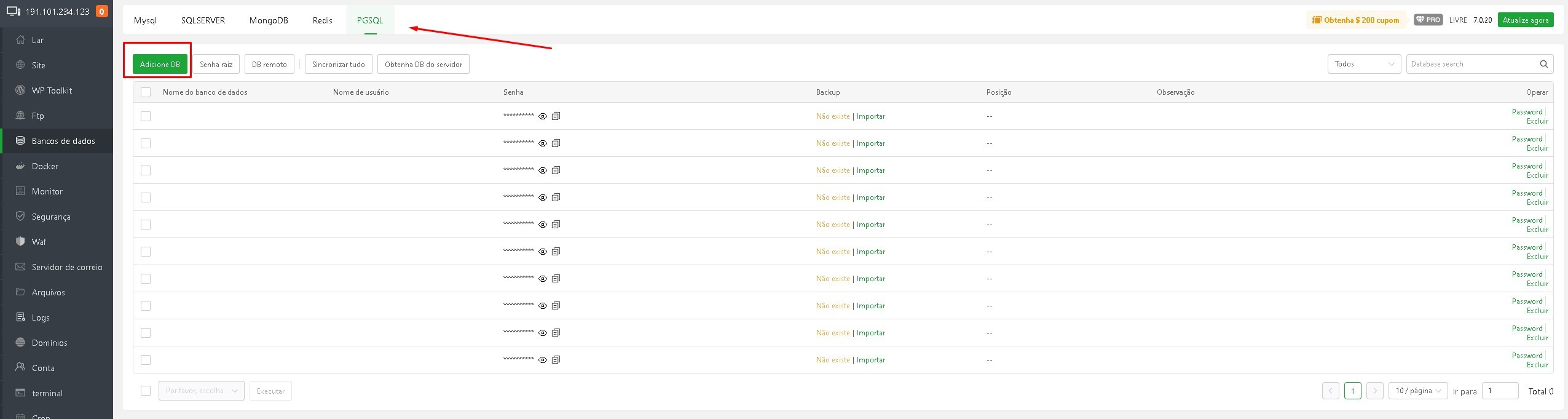Click the search magnifier icon
This screenshot has width=1568, height=419.
click(1543, 64)
